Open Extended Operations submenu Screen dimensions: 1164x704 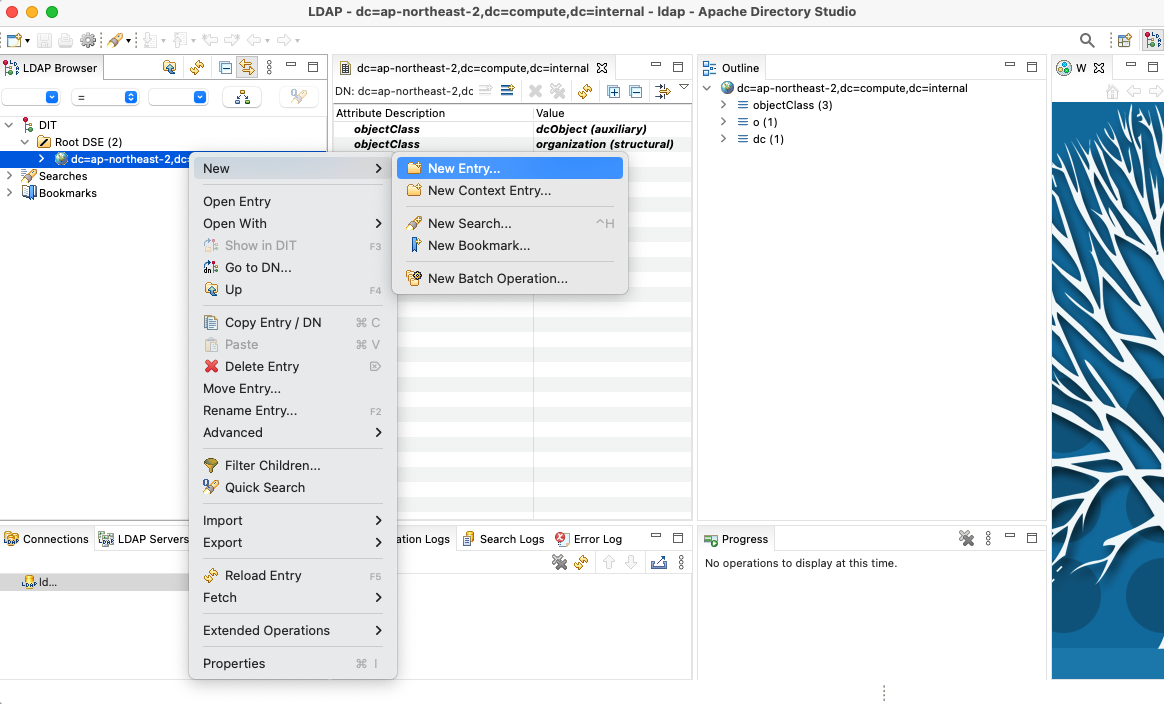click(x=292, y=630)
